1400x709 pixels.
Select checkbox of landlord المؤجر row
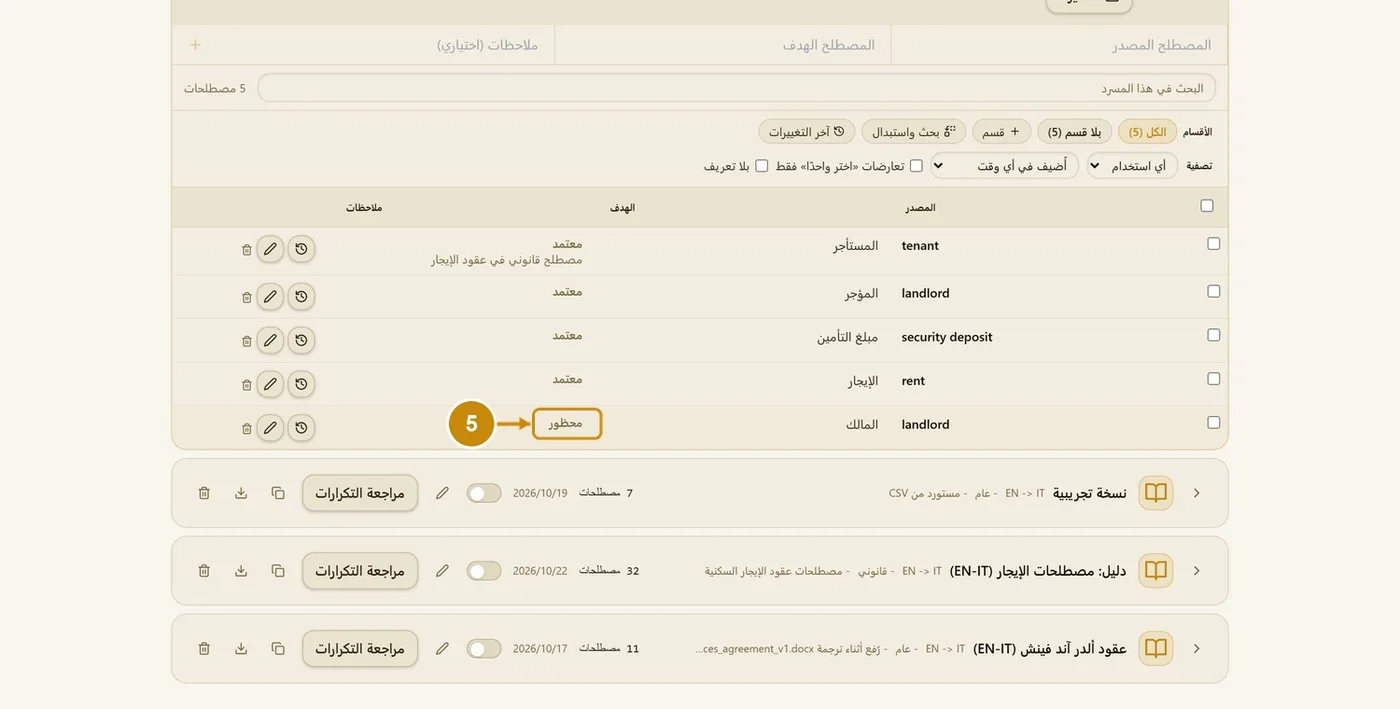(1214, 292)
